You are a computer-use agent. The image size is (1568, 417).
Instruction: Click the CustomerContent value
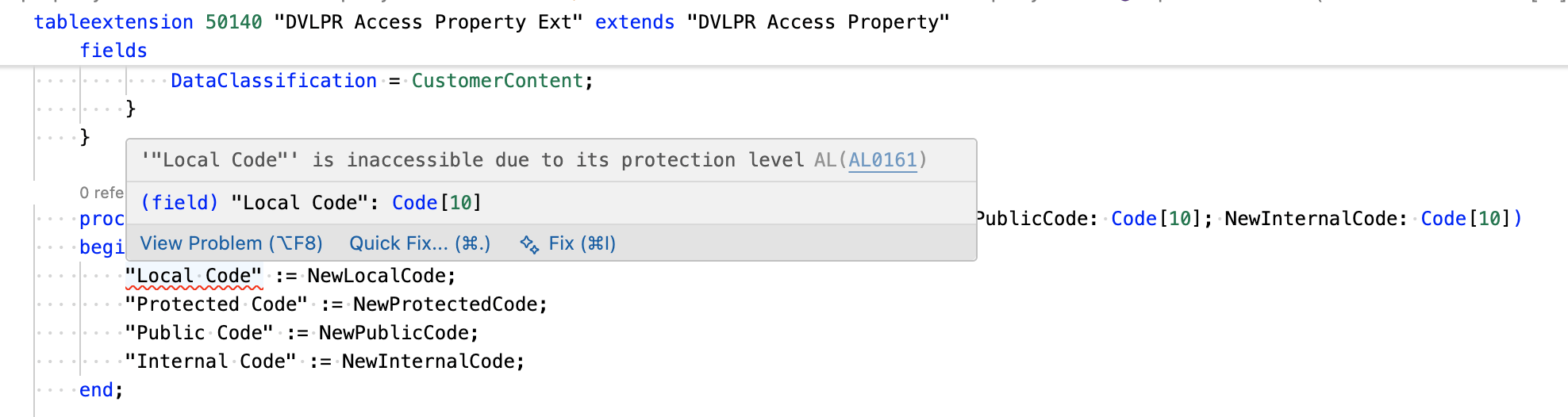(x=497, y=81)
